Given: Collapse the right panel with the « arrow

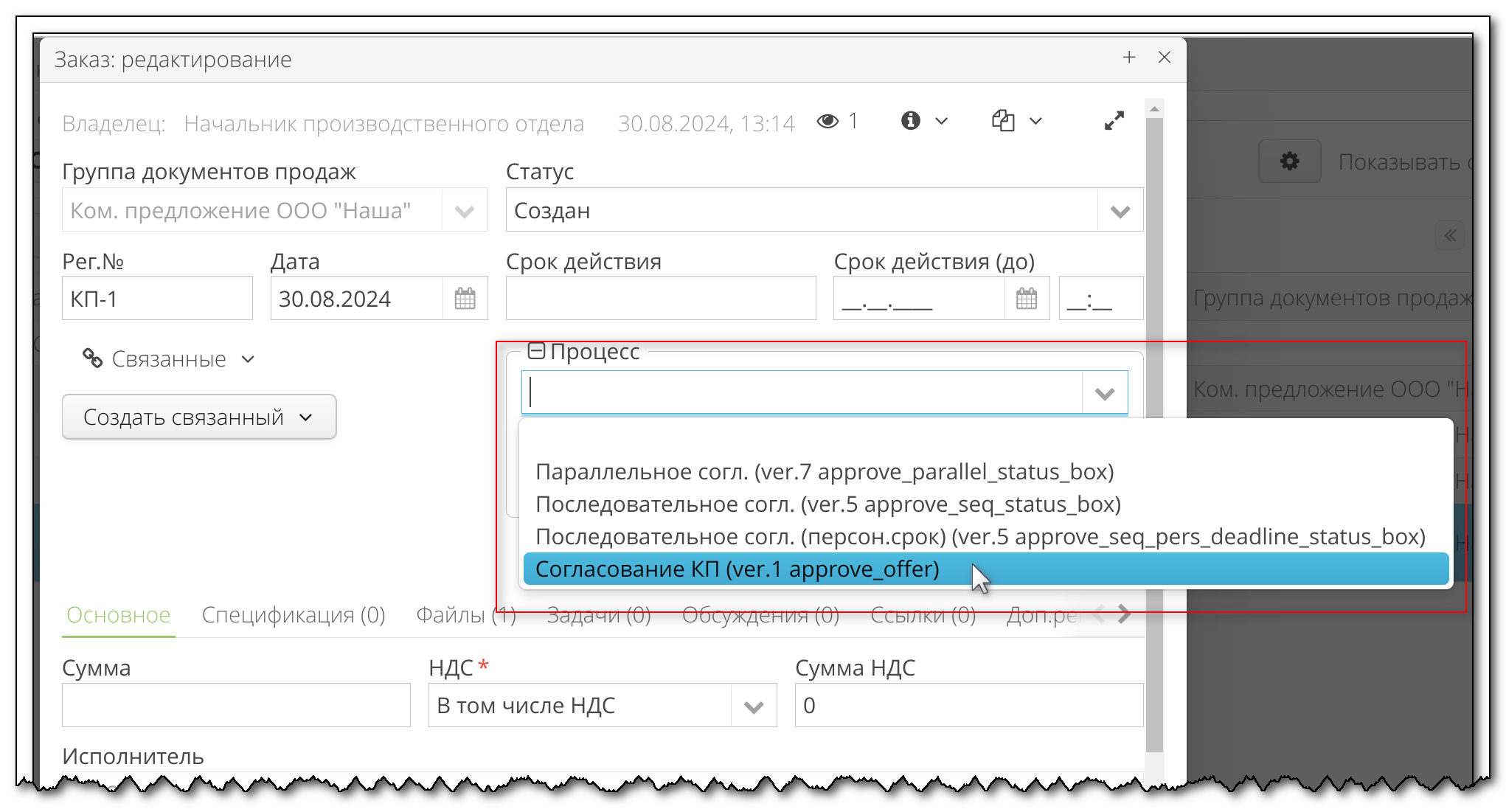Looking at the screenshot, I should point(1450,235).
